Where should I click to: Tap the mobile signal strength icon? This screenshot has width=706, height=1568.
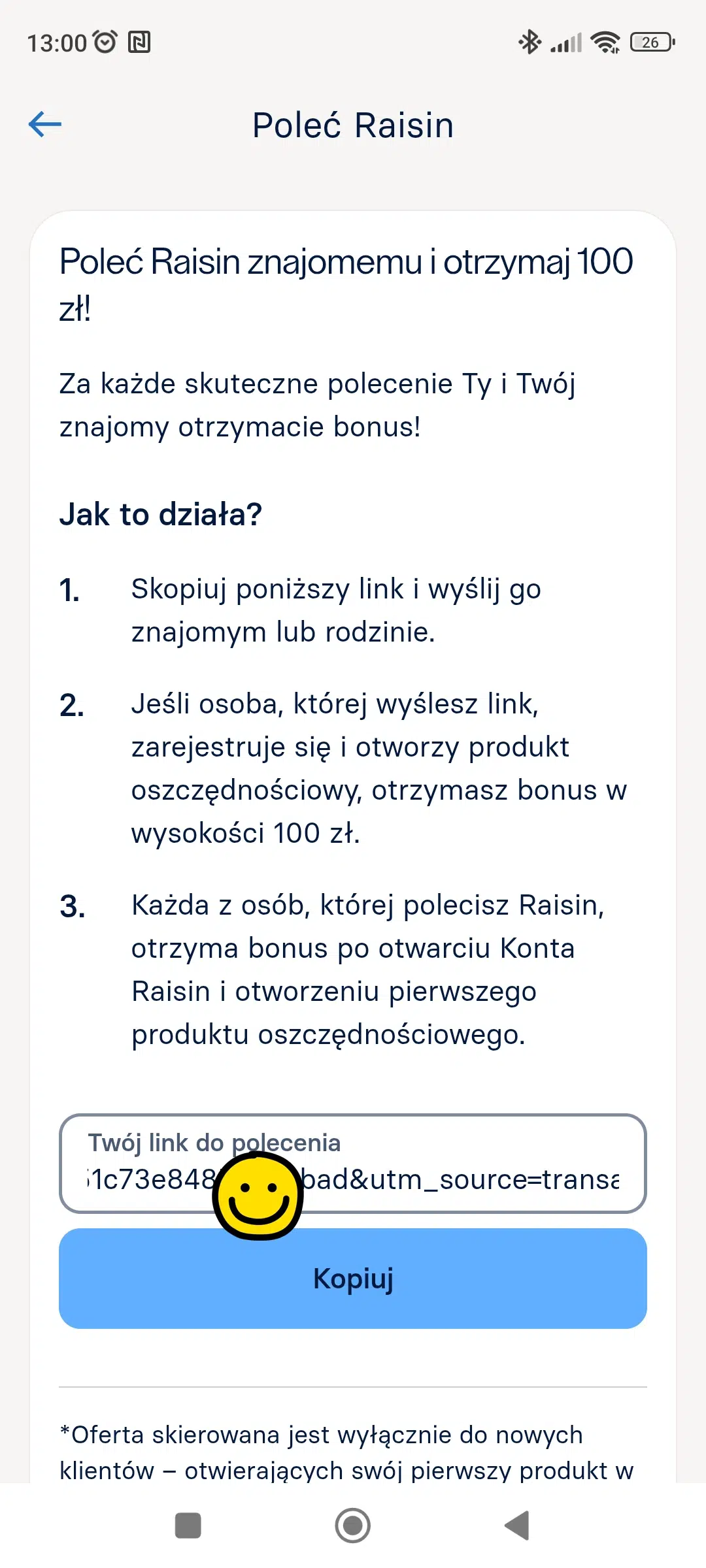coord(566,43)
